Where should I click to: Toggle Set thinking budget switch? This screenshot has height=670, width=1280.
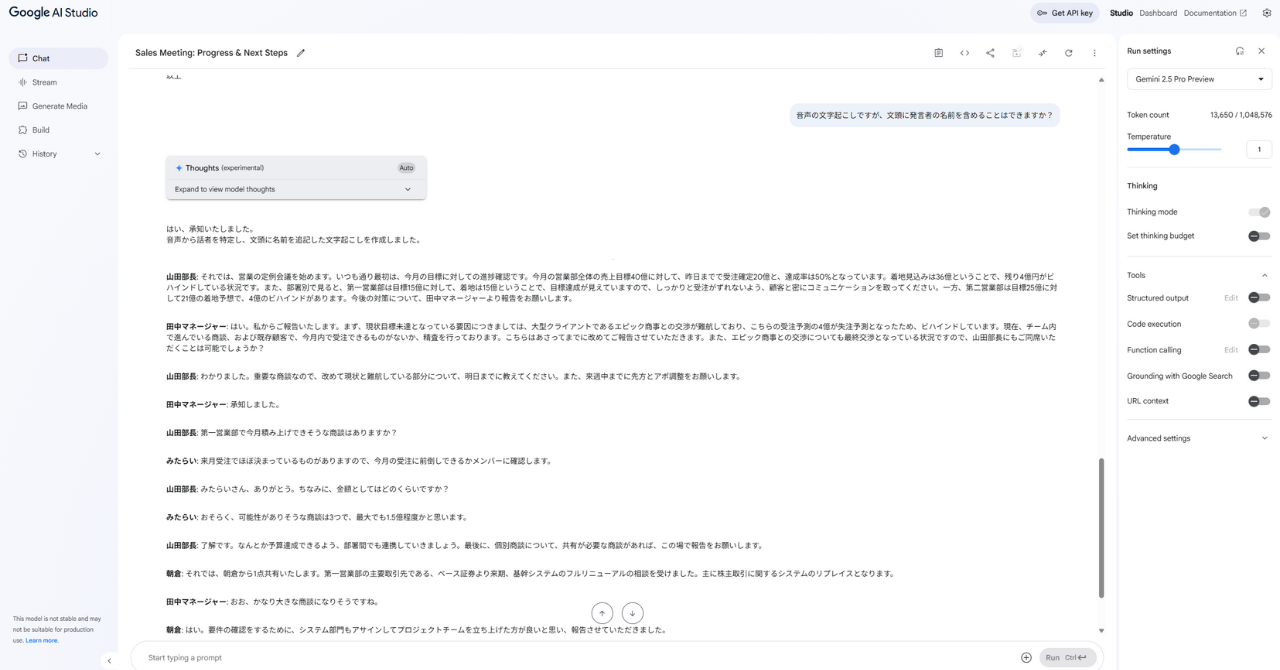(1259, 236)
